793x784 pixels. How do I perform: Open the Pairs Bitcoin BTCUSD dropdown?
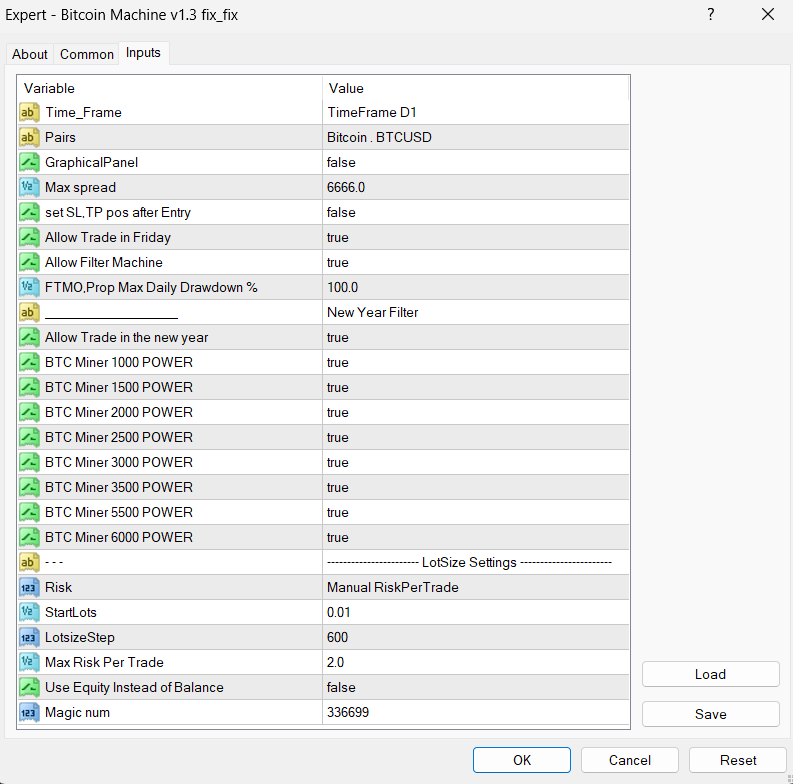[475, 138]
